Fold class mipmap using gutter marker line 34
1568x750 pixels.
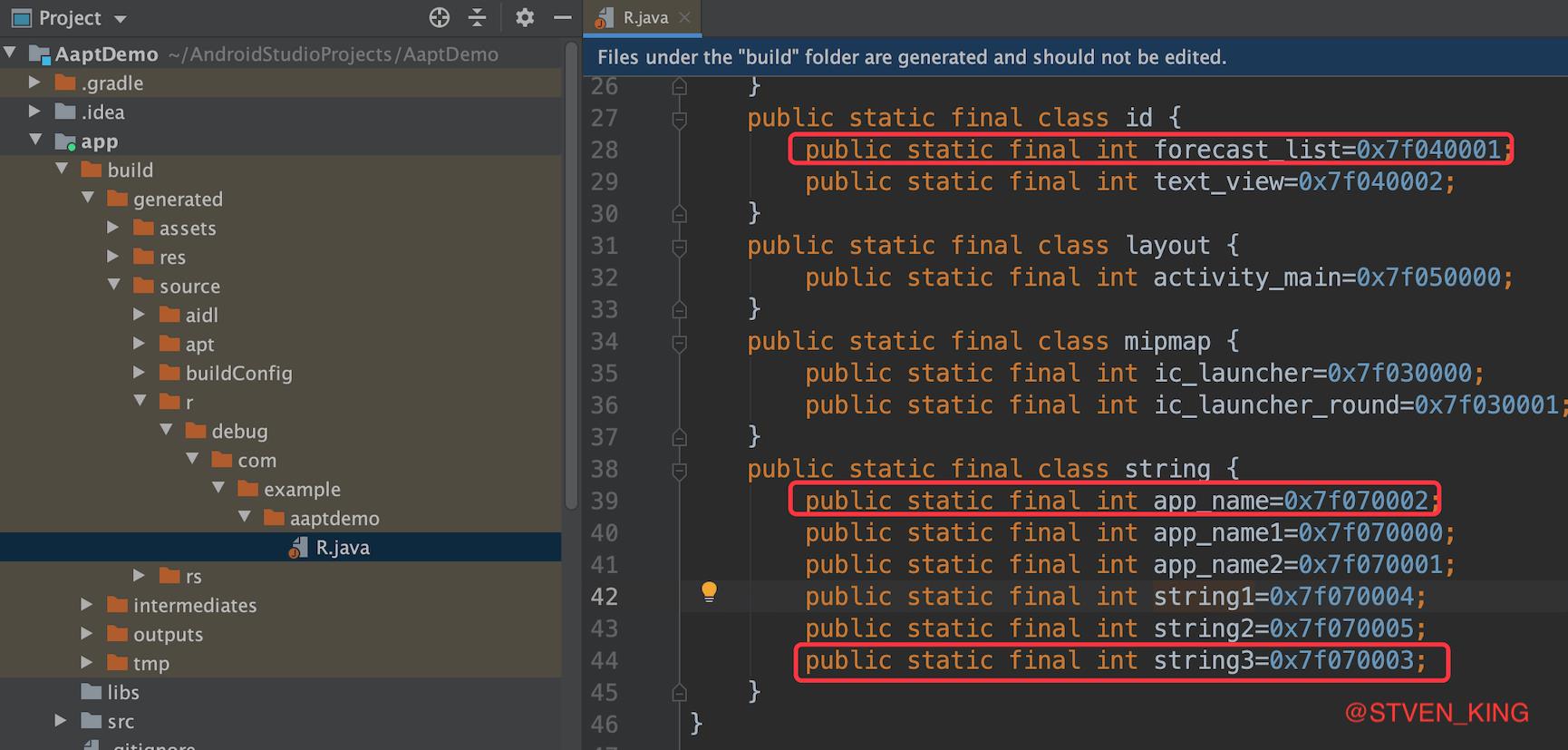(x=679, y=343)
